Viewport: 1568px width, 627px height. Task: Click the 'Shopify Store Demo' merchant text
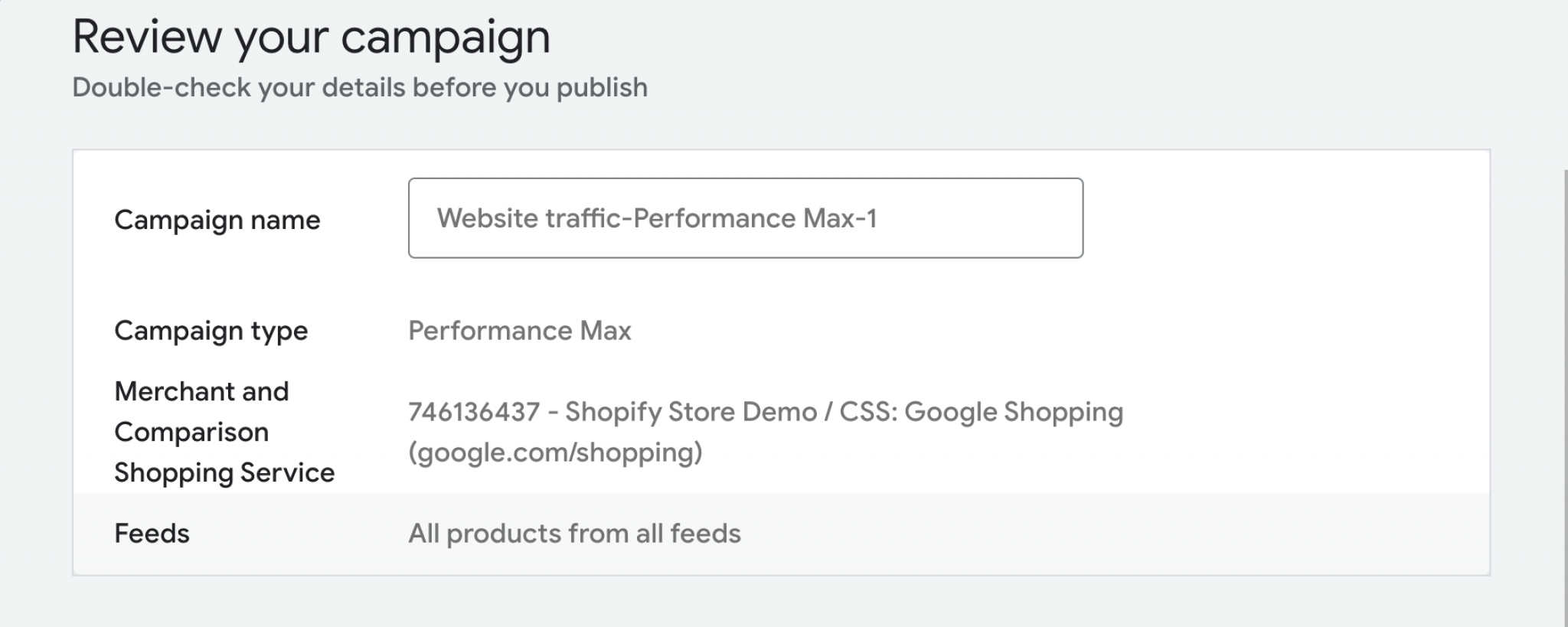coord(691,412)
